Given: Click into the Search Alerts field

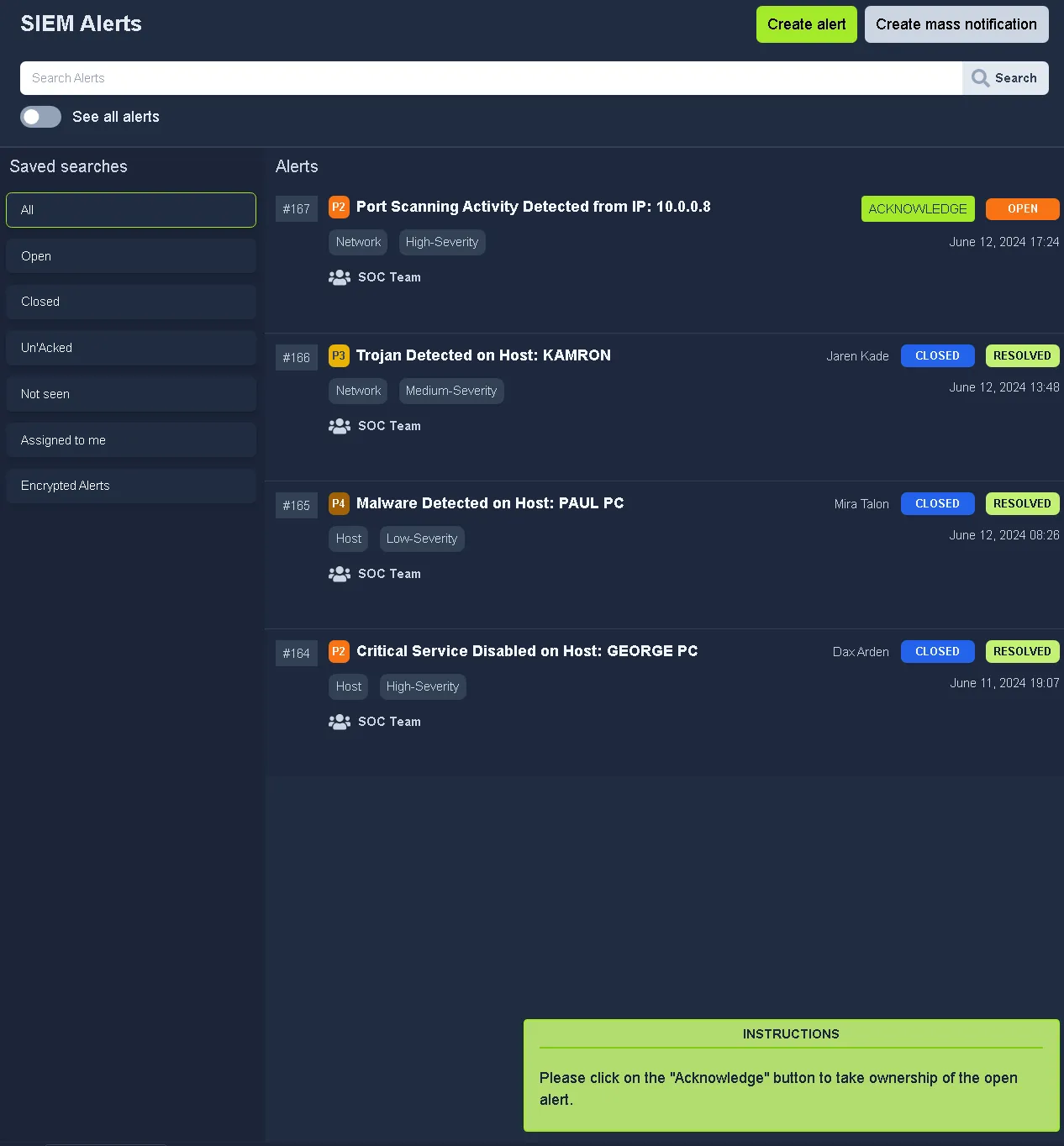Looking at the screenshot, I should tap(491, 78).
